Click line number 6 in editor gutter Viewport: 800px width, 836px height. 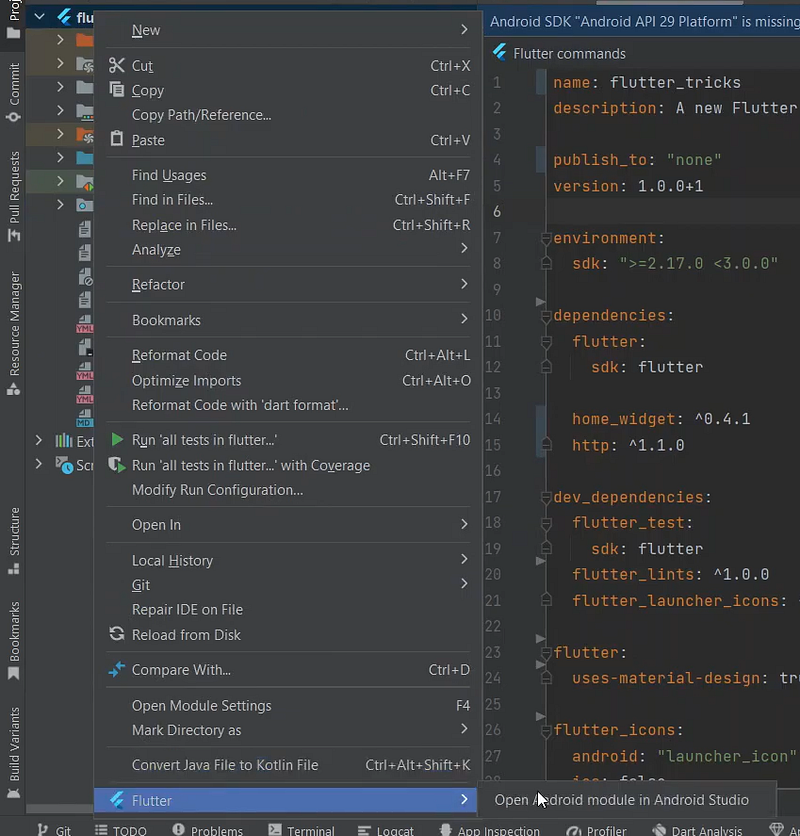pos(497,212)
